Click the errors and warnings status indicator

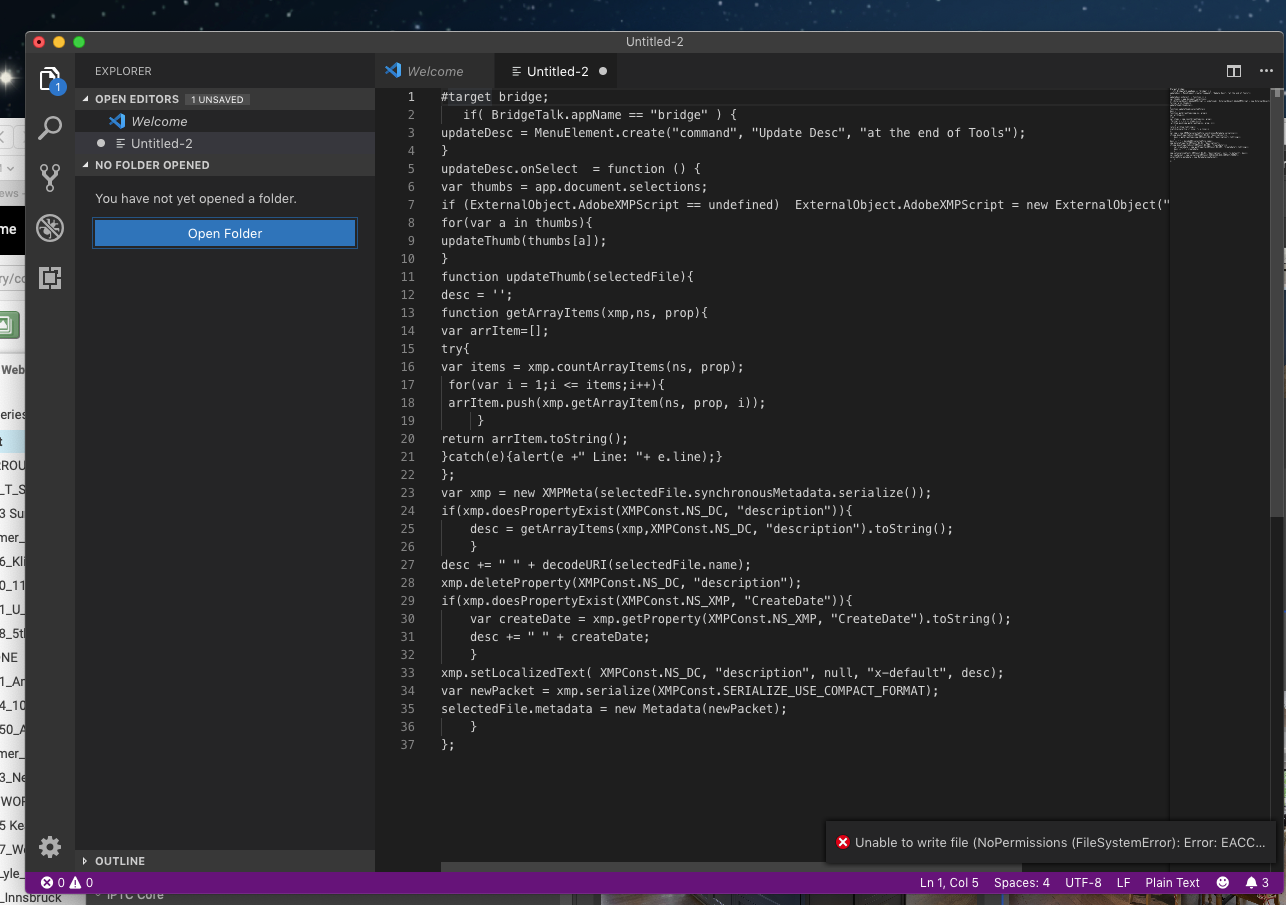click(x=66, y=882)
